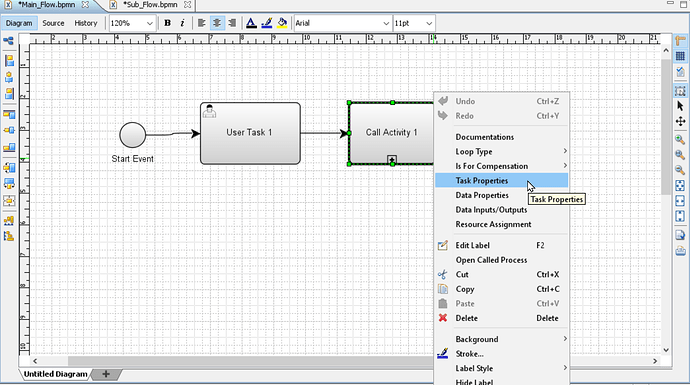Open the Source view tab
690x385 pixels.
tap(53, 23)
